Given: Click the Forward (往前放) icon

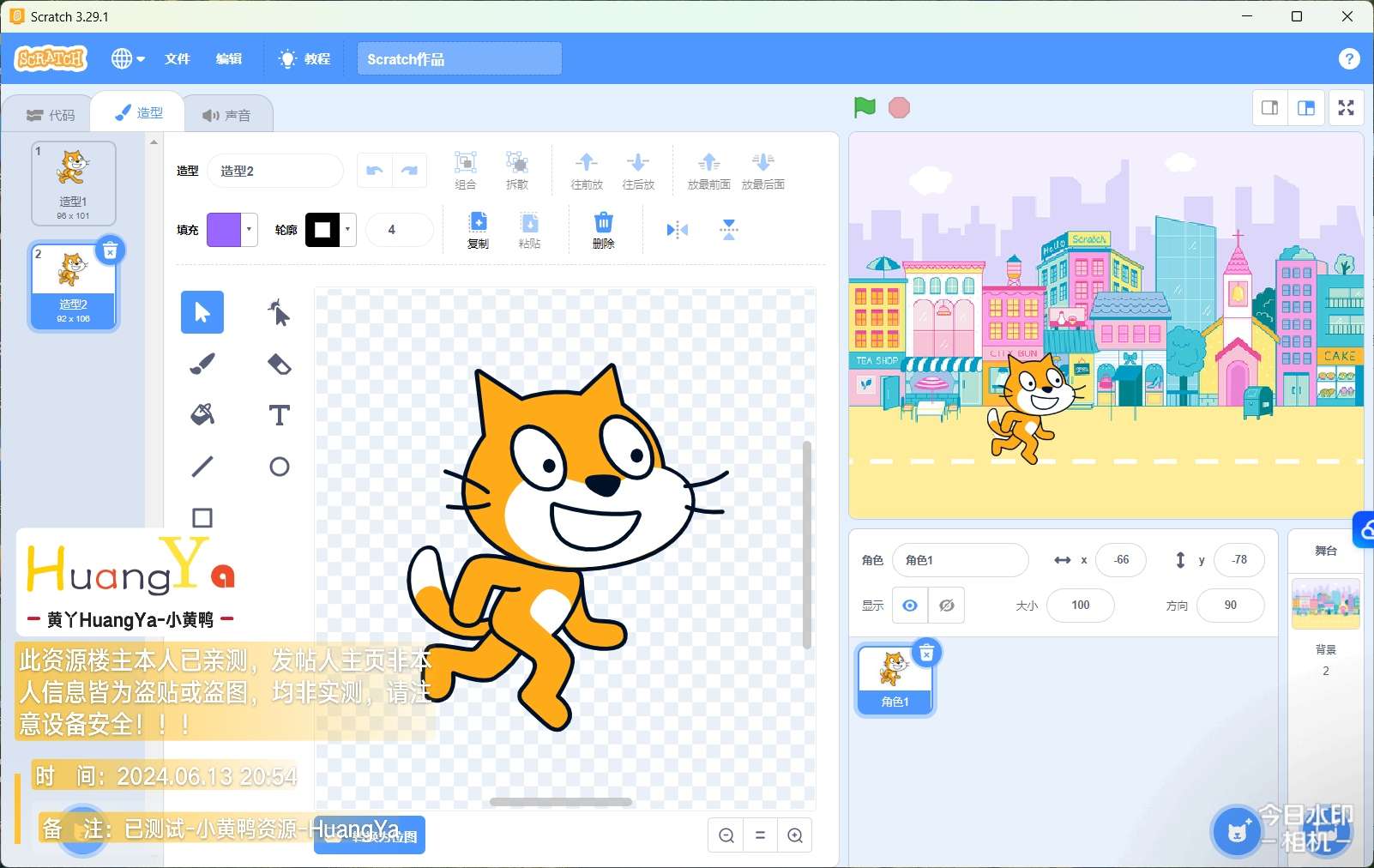Looking at the screenshot, I should (587, 170).
